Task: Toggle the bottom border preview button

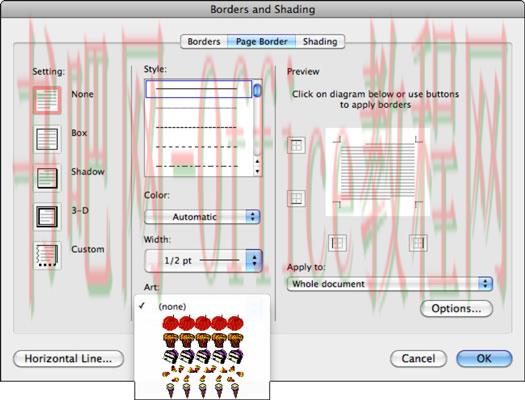Action: pos(296,198)
